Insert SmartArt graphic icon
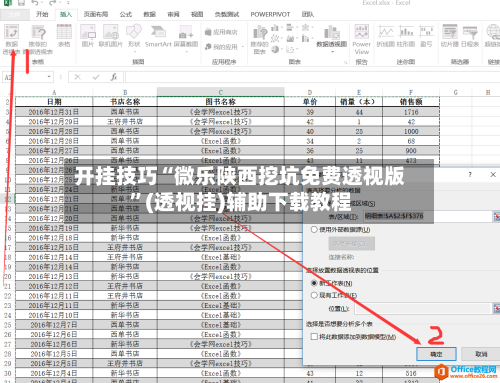The image size is (500, 383). point(158,36)
